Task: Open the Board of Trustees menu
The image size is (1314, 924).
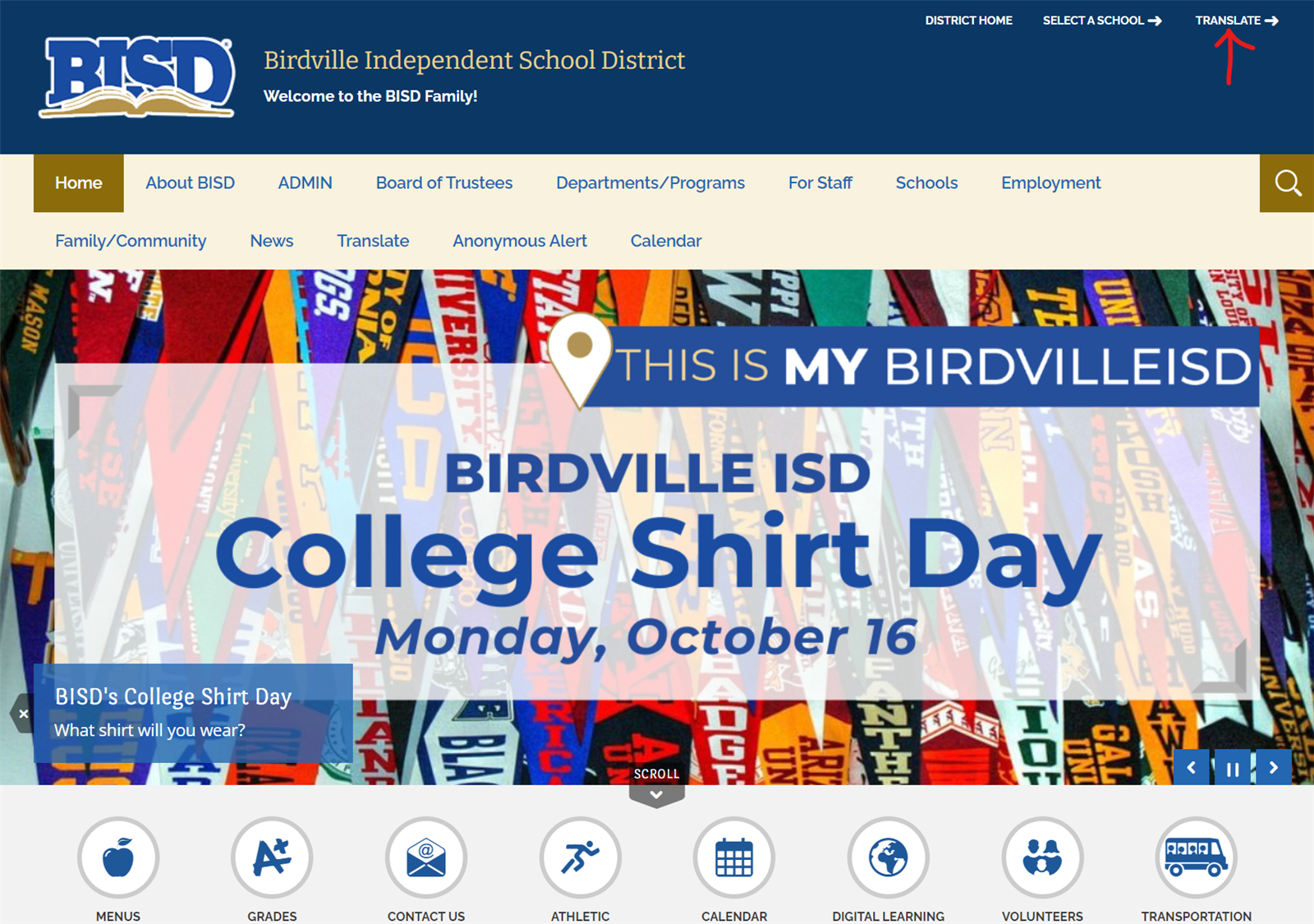Action: (444, 183)
